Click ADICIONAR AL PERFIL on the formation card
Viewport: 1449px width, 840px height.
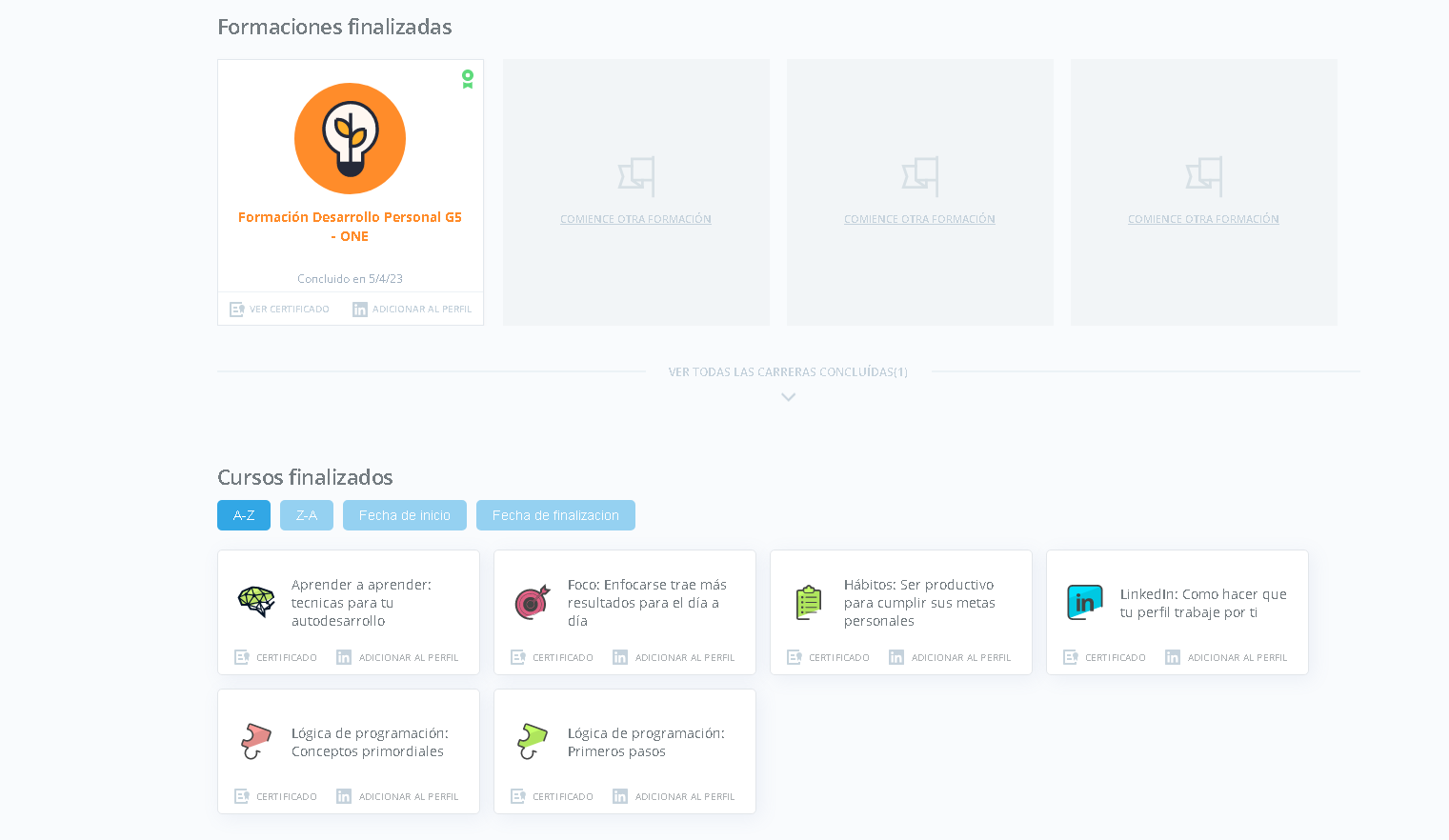pos(422,310)
